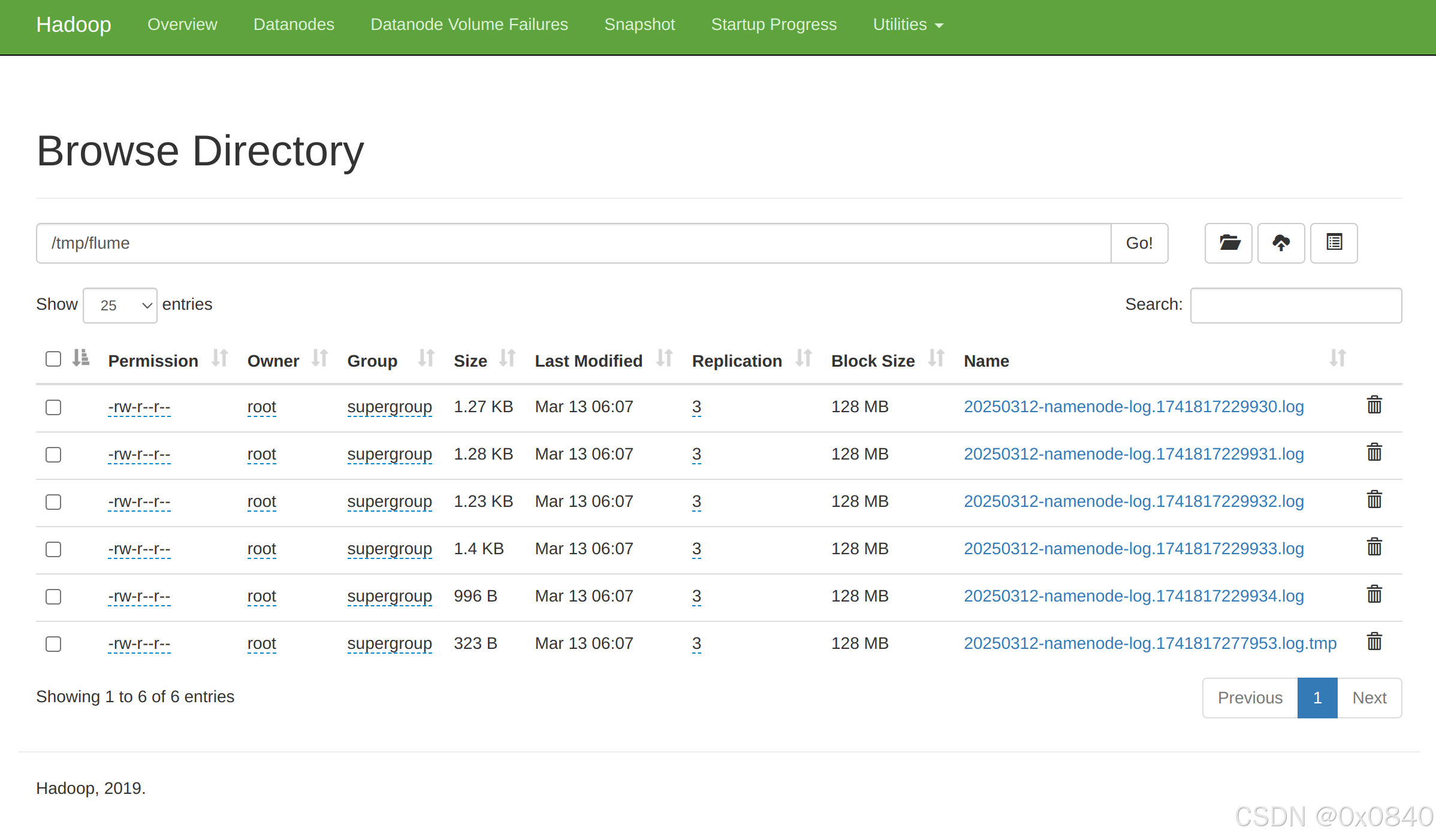Delete the 1741817277953.log.tmp file with its trash icon

[1374, 642]
